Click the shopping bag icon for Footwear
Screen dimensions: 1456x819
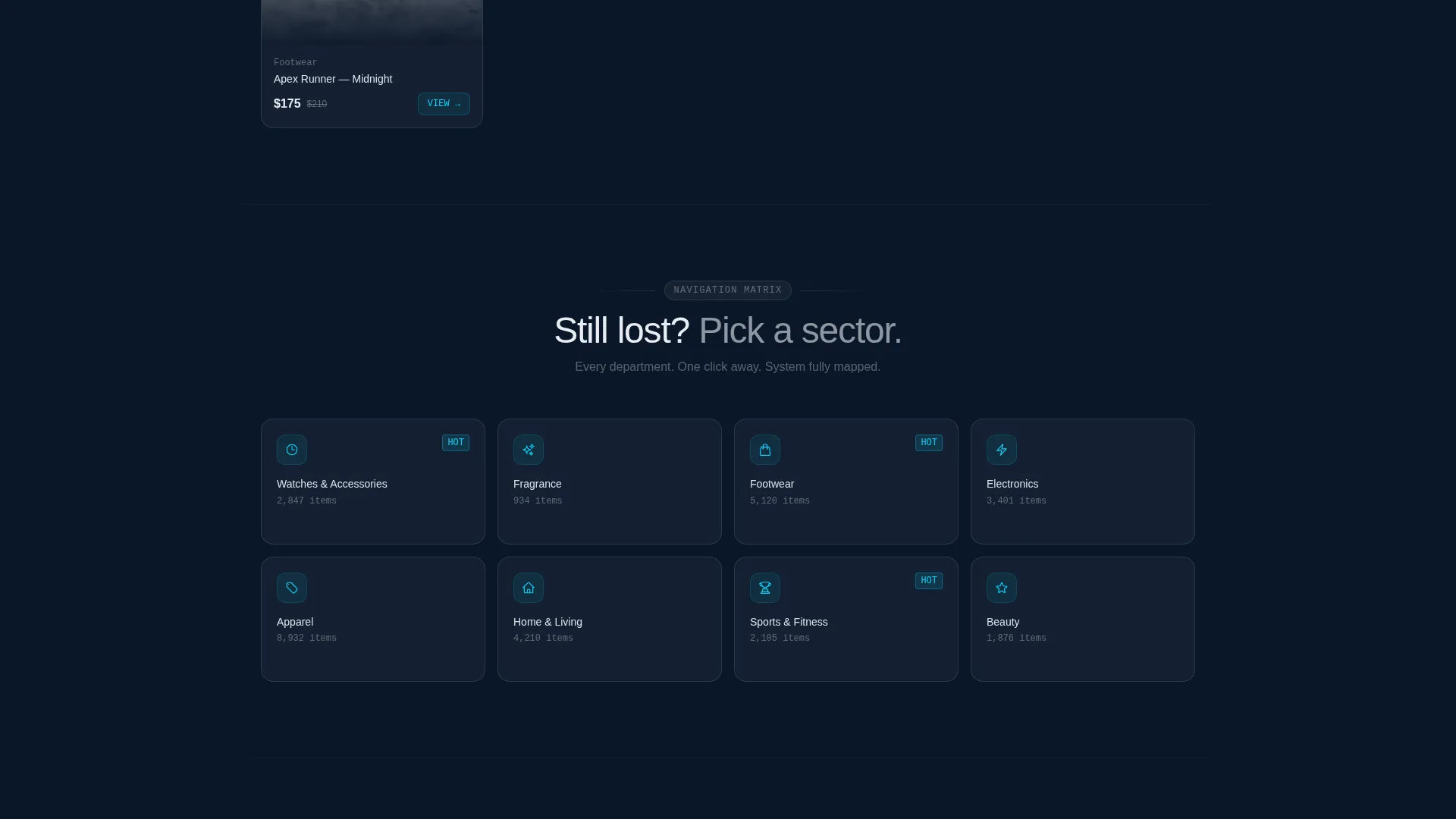(765, 450)
